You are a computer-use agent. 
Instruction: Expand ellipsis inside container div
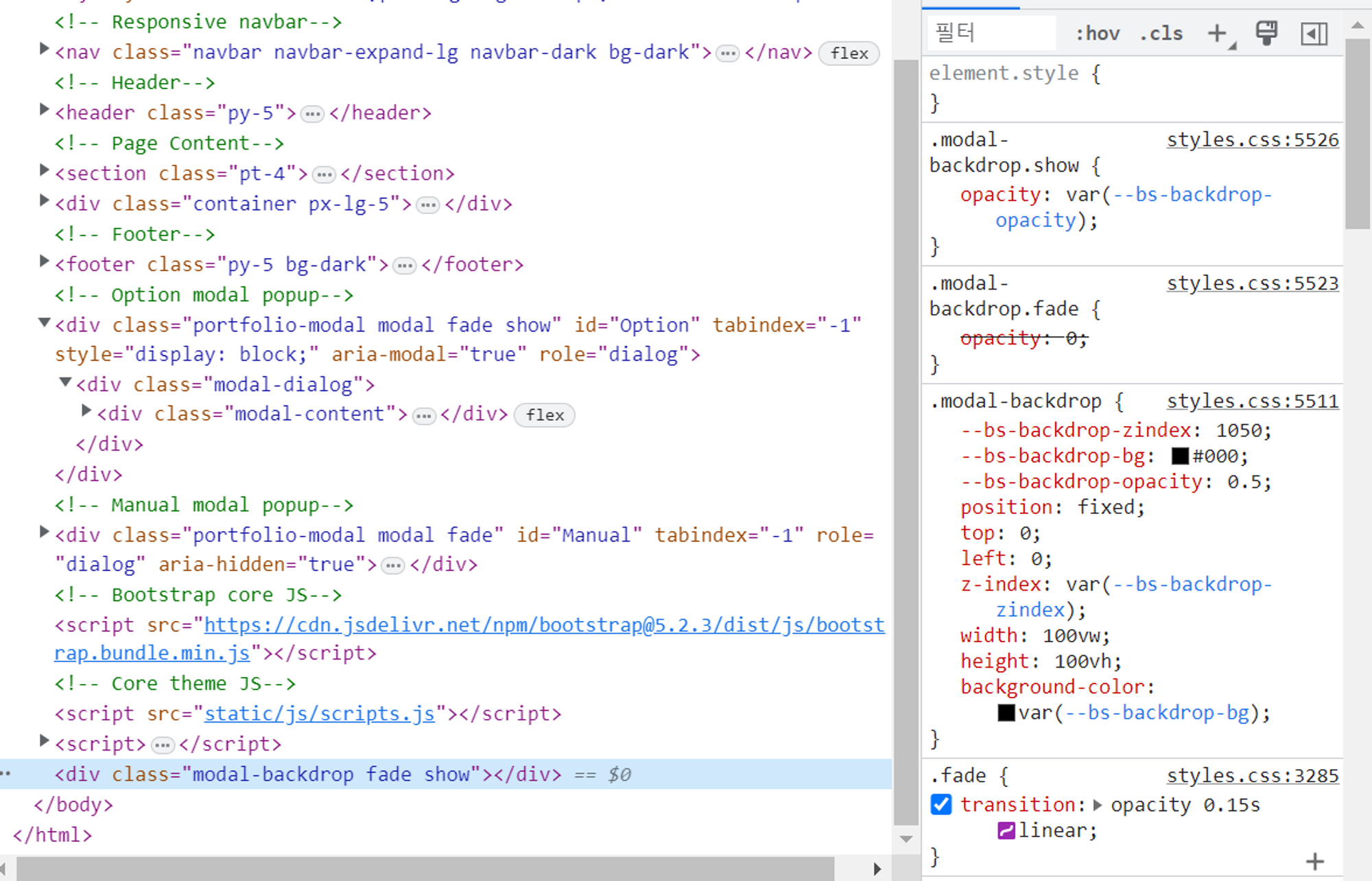coord(428,205)
